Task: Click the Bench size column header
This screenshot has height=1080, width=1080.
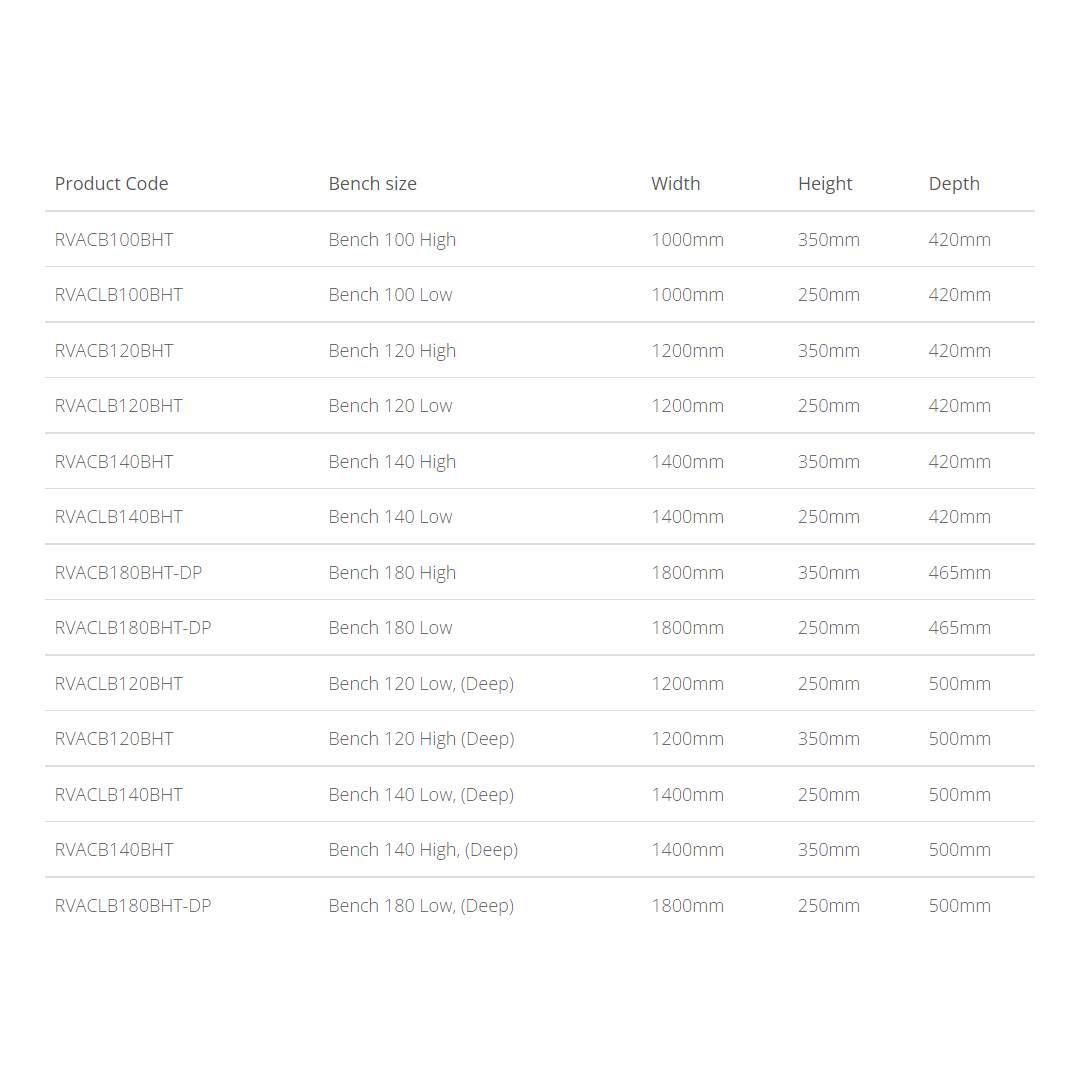Action: [373, 184]
